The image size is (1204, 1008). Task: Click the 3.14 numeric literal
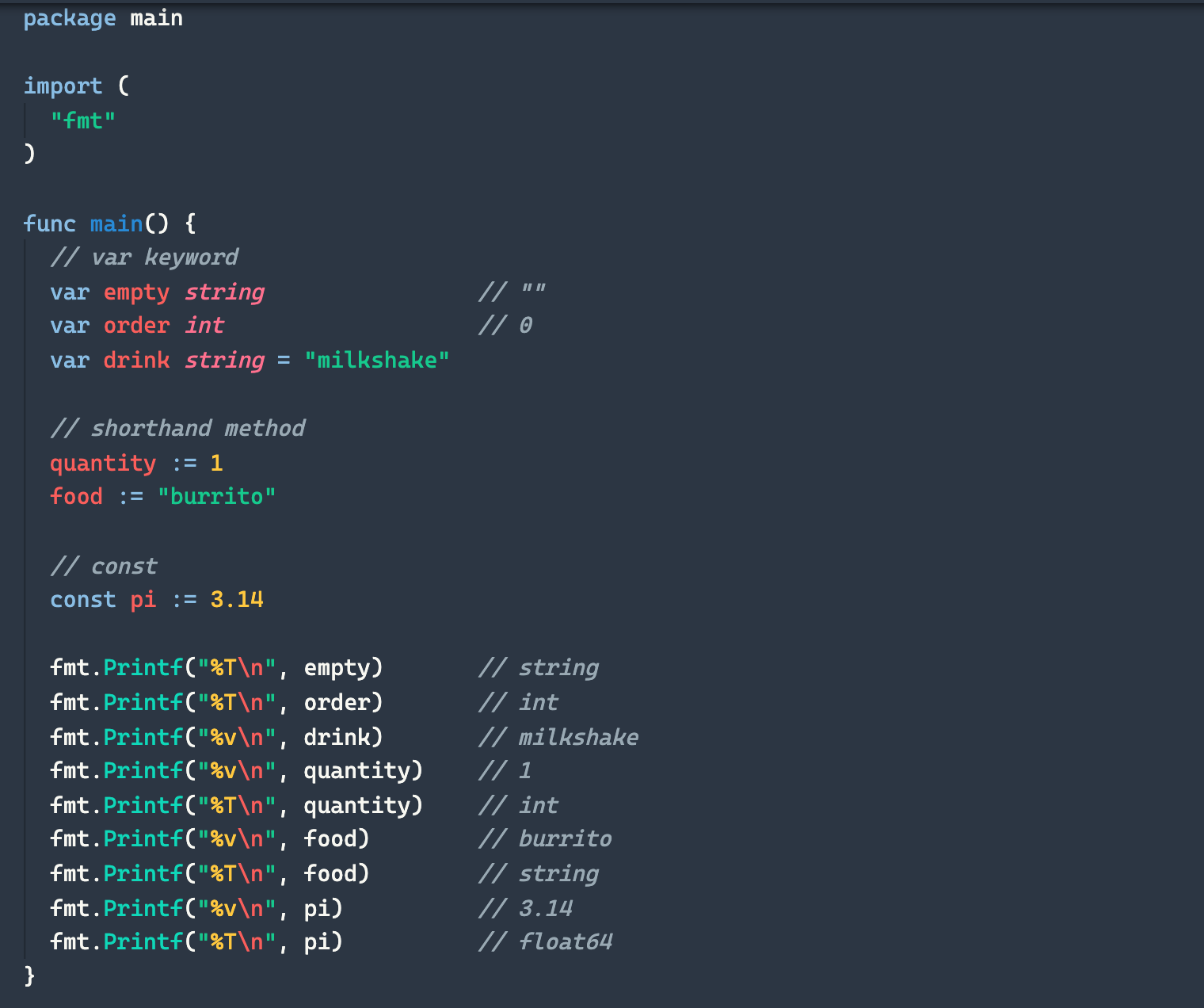tap(237, 600)
